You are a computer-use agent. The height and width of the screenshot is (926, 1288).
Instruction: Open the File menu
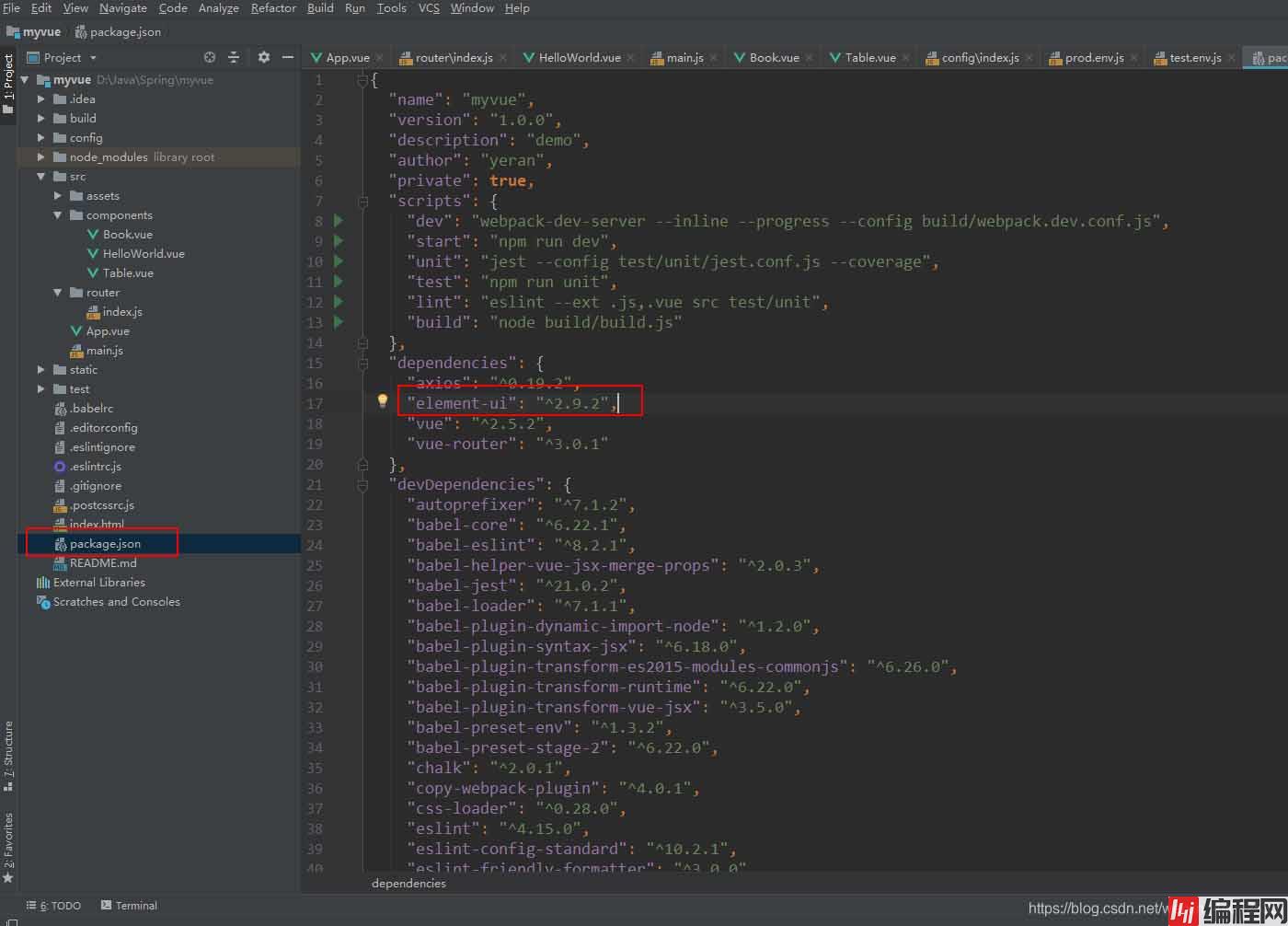point(11,7)
